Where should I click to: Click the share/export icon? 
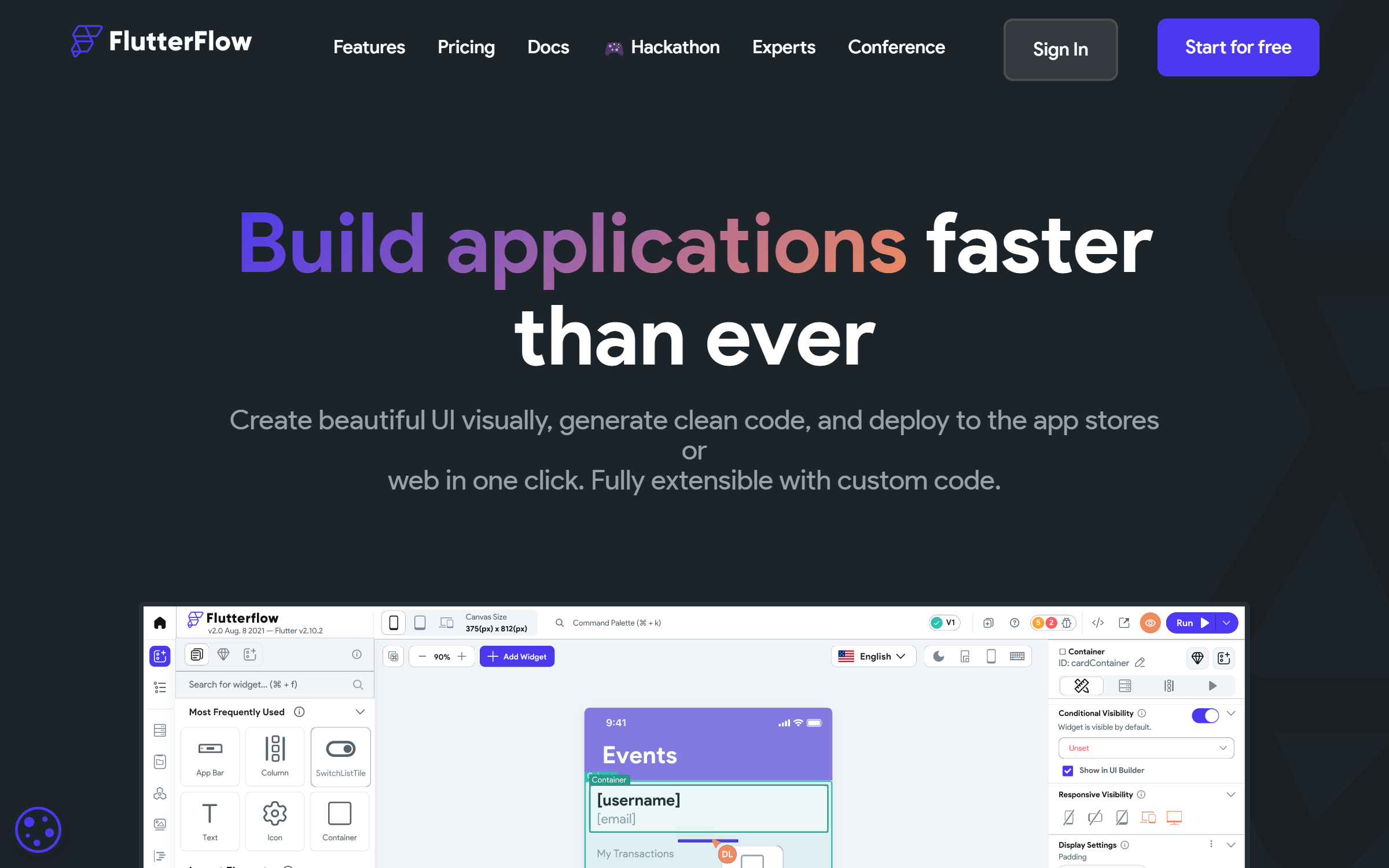tap(1122, 623)
